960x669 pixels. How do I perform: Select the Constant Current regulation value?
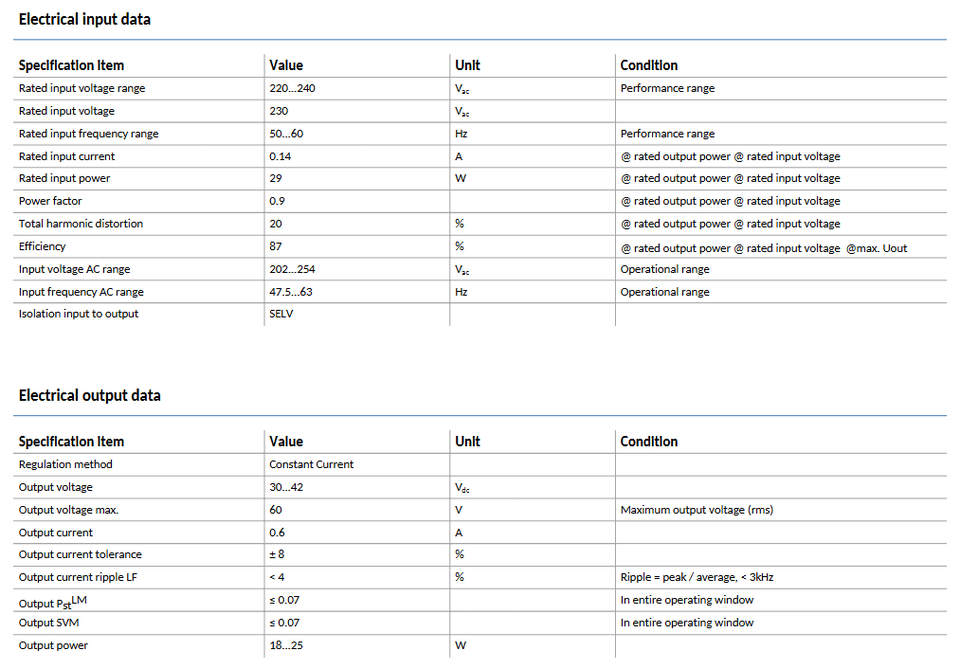[311, 464]
